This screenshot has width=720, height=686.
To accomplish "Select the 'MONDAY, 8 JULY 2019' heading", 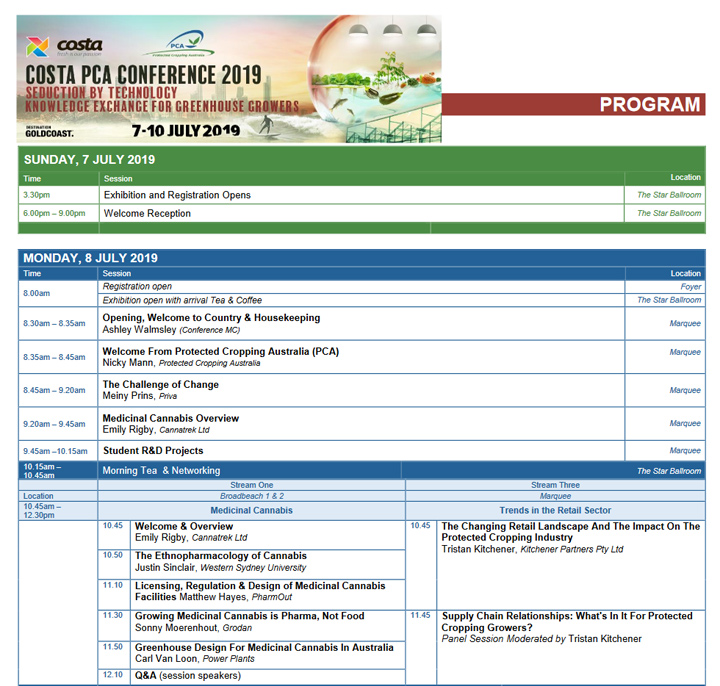I will tap(90, 258).
